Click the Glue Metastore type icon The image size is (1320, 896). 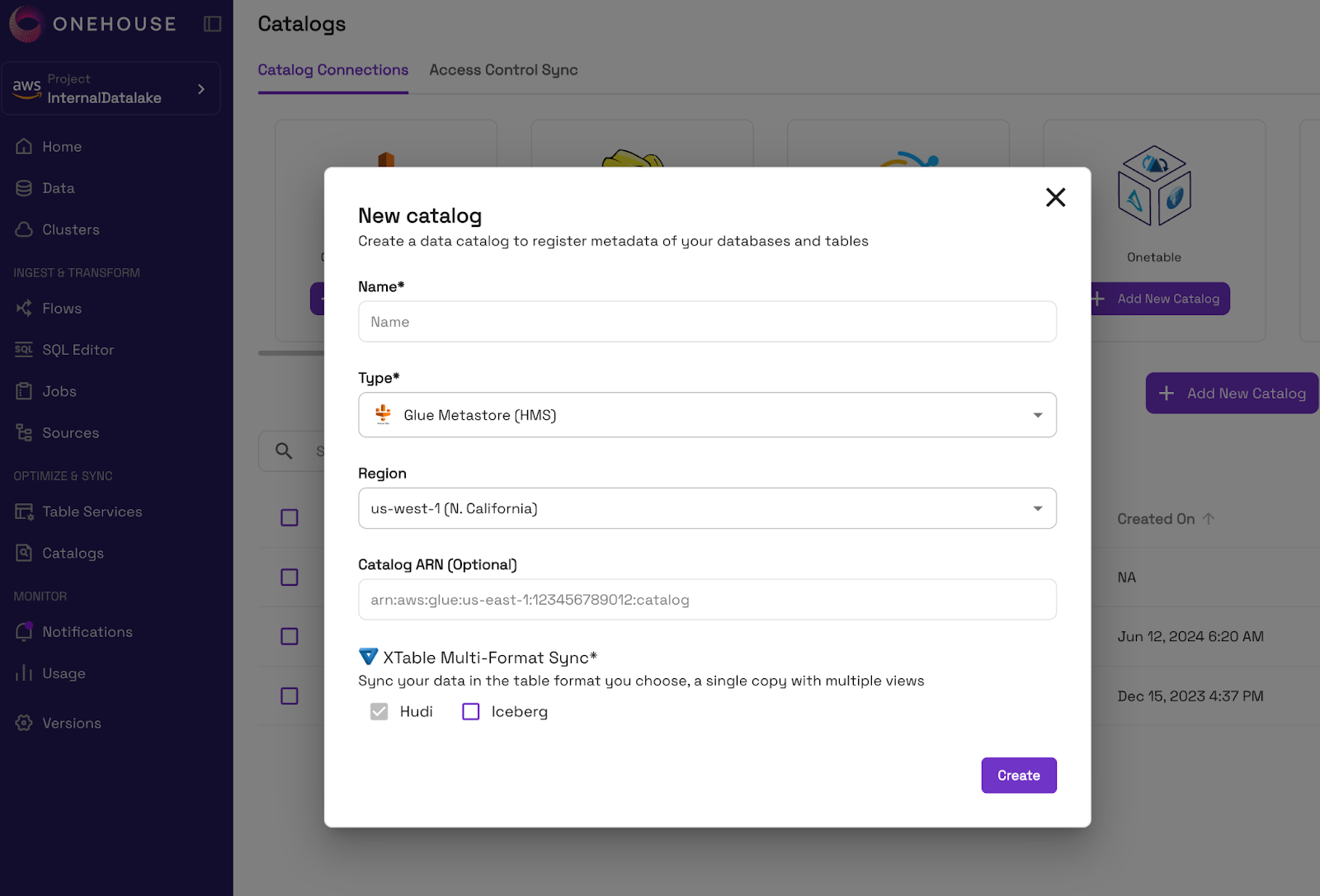[383, 414]
